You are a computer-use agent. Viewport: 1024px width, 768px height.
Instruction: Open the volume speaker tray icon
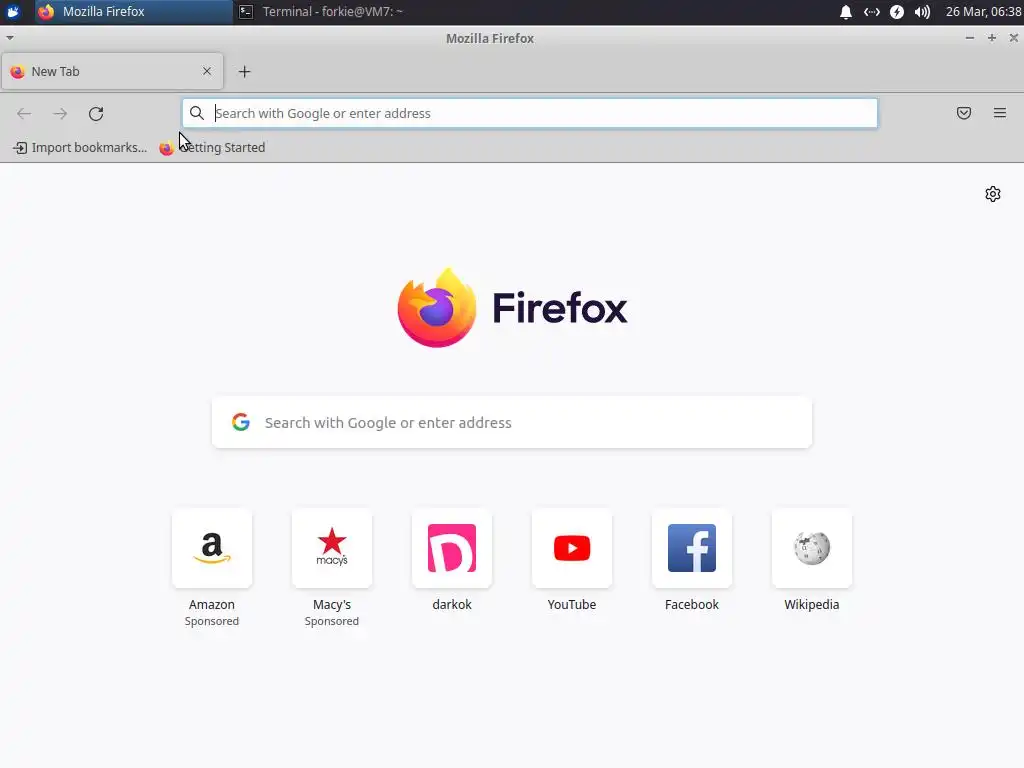(922, 12)
